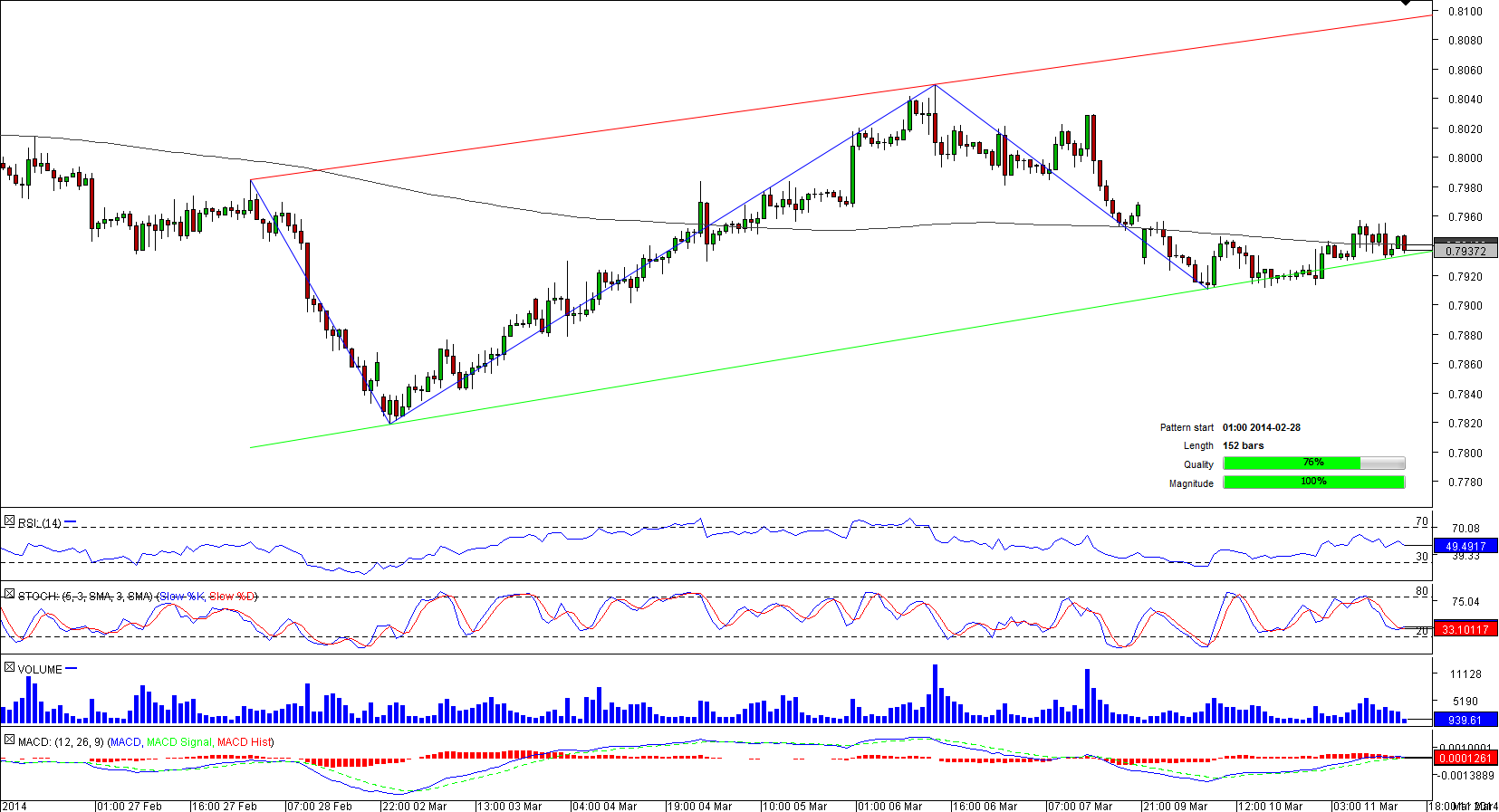Click the Quality 76% progress bar
The height and width of the screenshot is (812, 1499).
[1313, 463]
